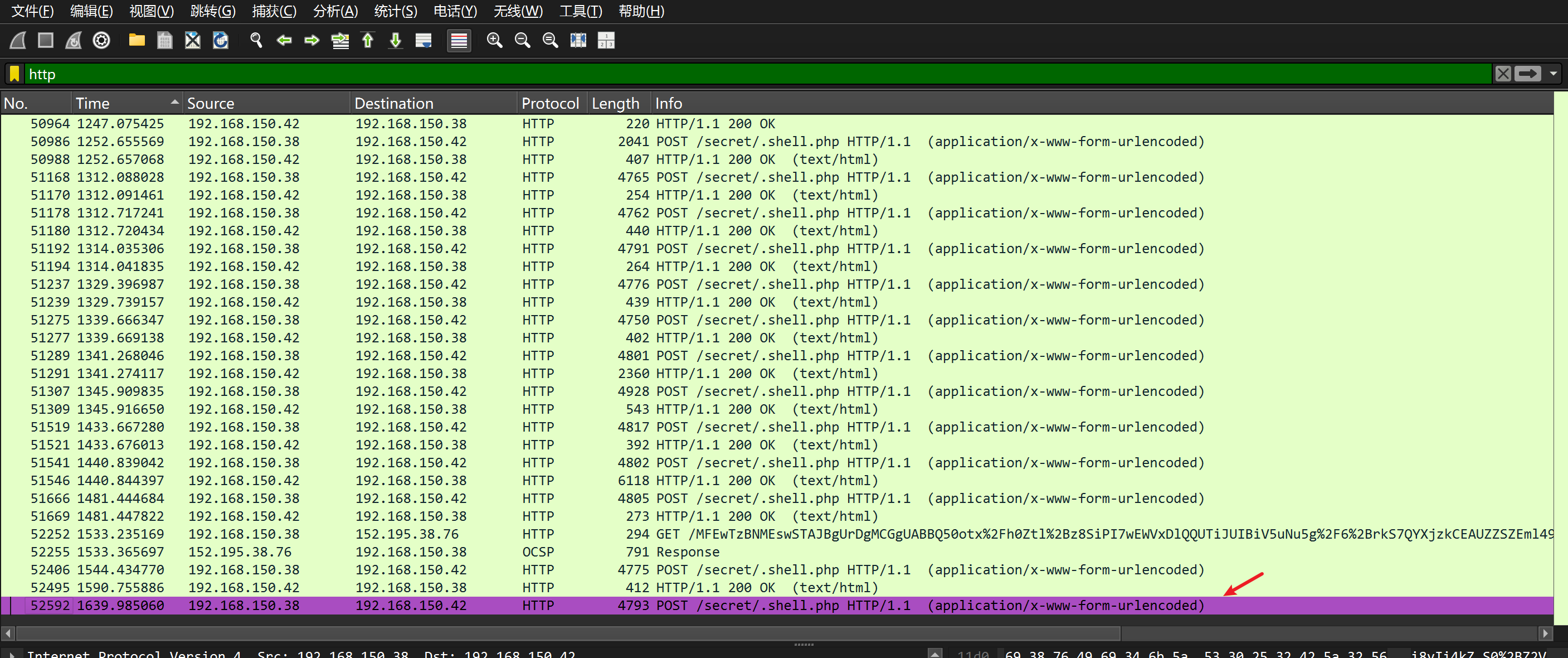The height and width of the screenshot is (658, 1568).
Task: Go to the first packet arrow
Action: coord(368,40)
